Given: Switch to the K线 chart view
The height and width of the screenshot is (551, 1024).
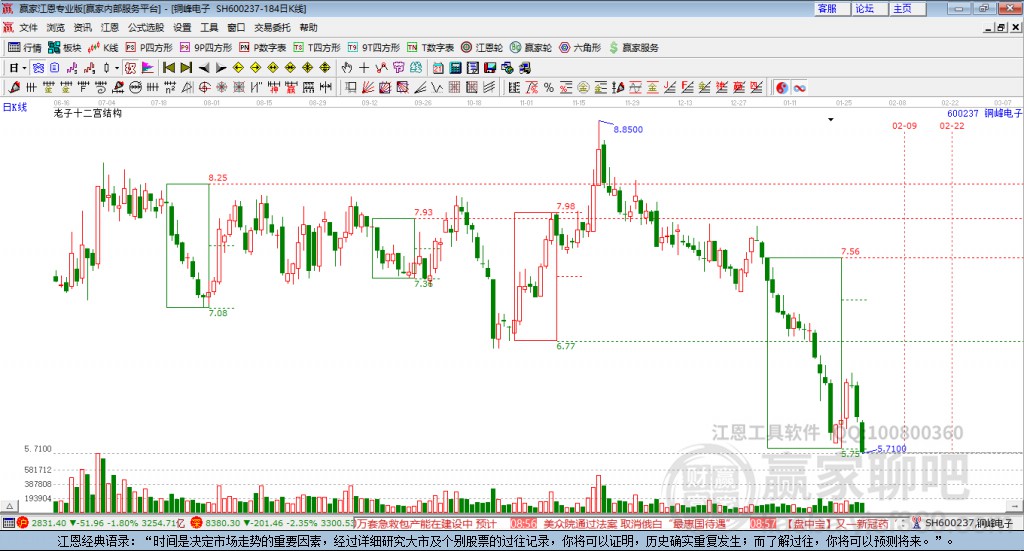Looking at the screenshot, I should pos(103,48).
